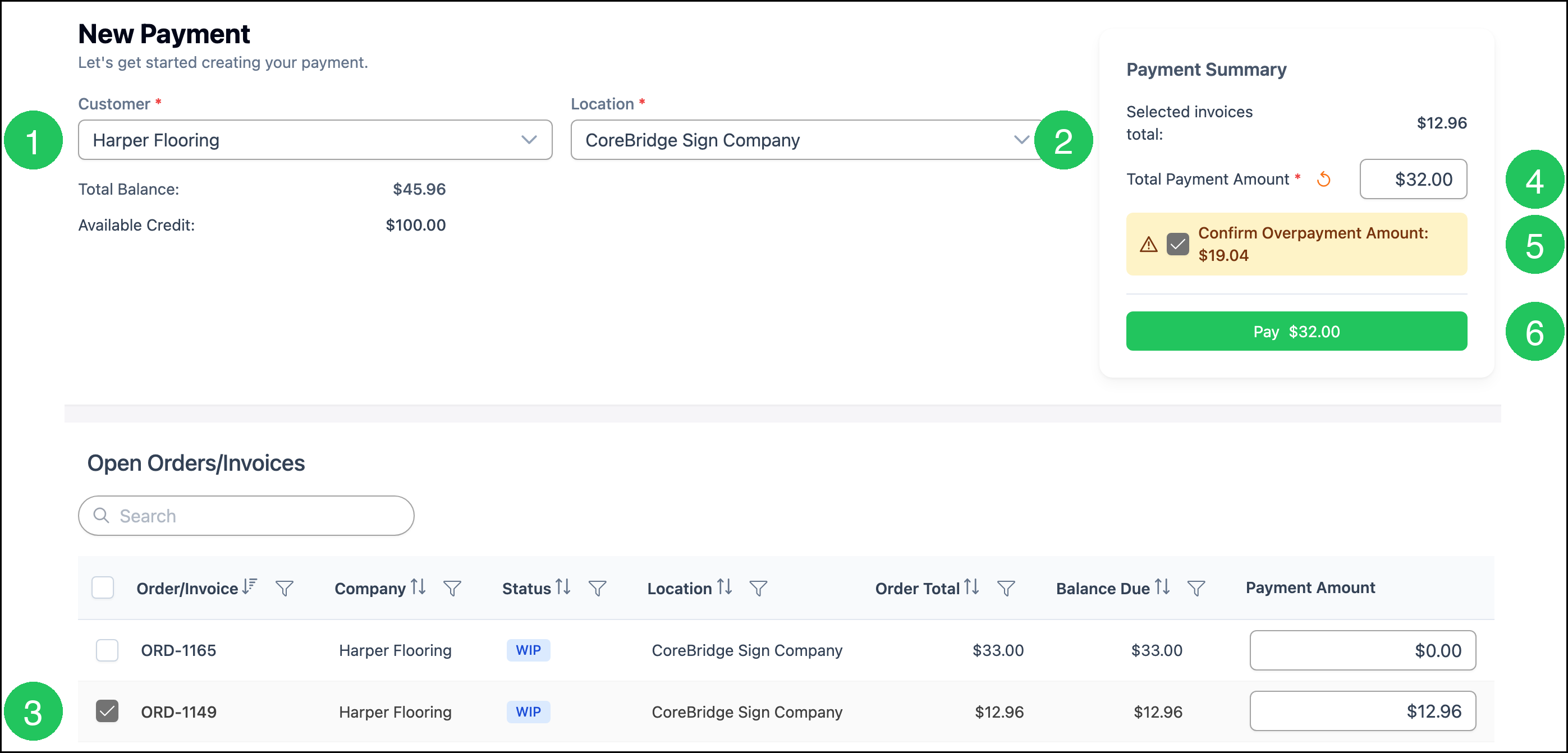Click the Payment Amount column header
Viewport: 1568px width, 753px height.
[x=1310, y=587]
